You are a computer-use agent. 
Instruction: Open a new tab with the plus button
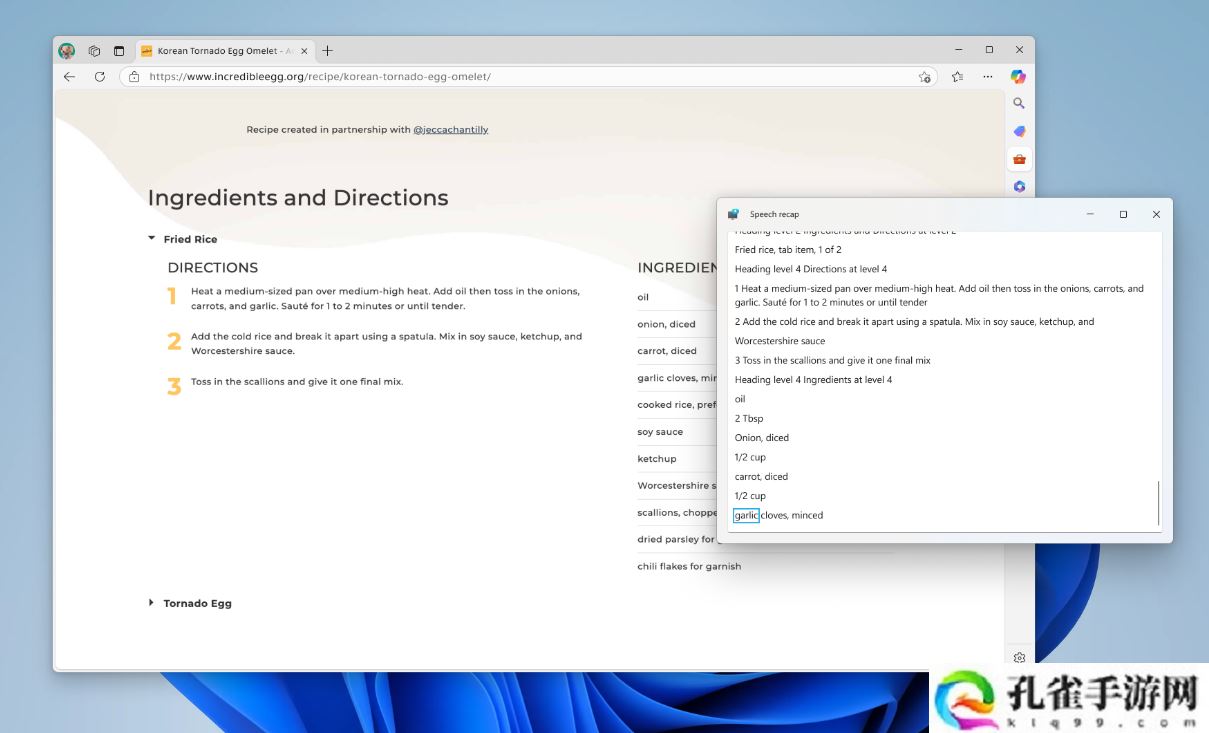327,51
